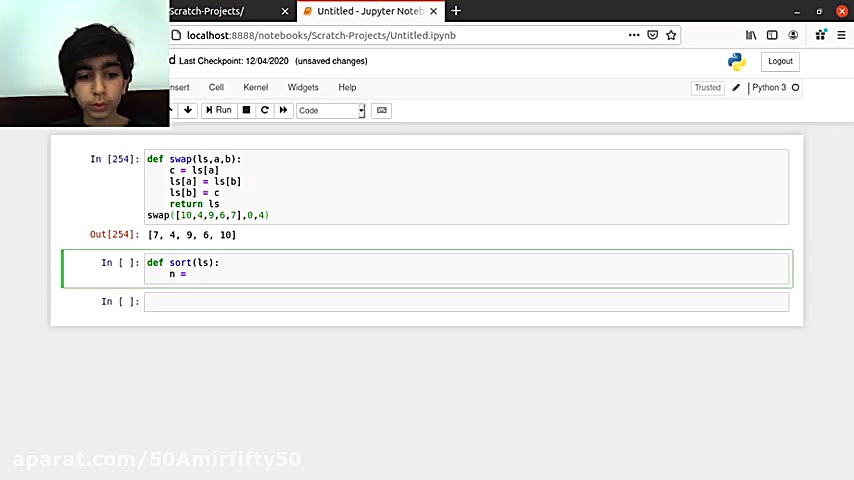854x480 pixels.
Task: Click the pencil edit mode indicator
Action: tap(736, 88)
